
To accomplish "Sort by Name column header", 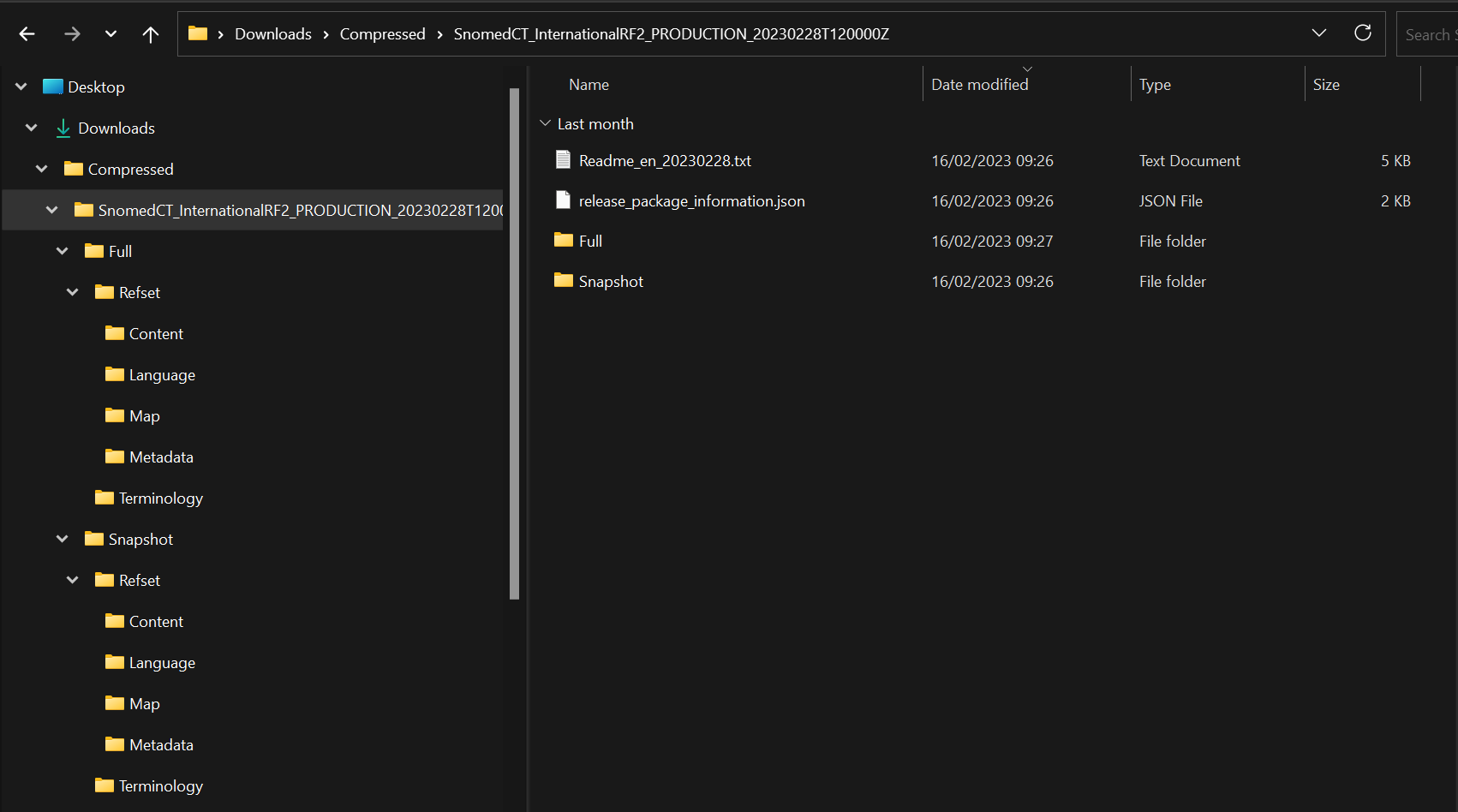I will [589, 85].
